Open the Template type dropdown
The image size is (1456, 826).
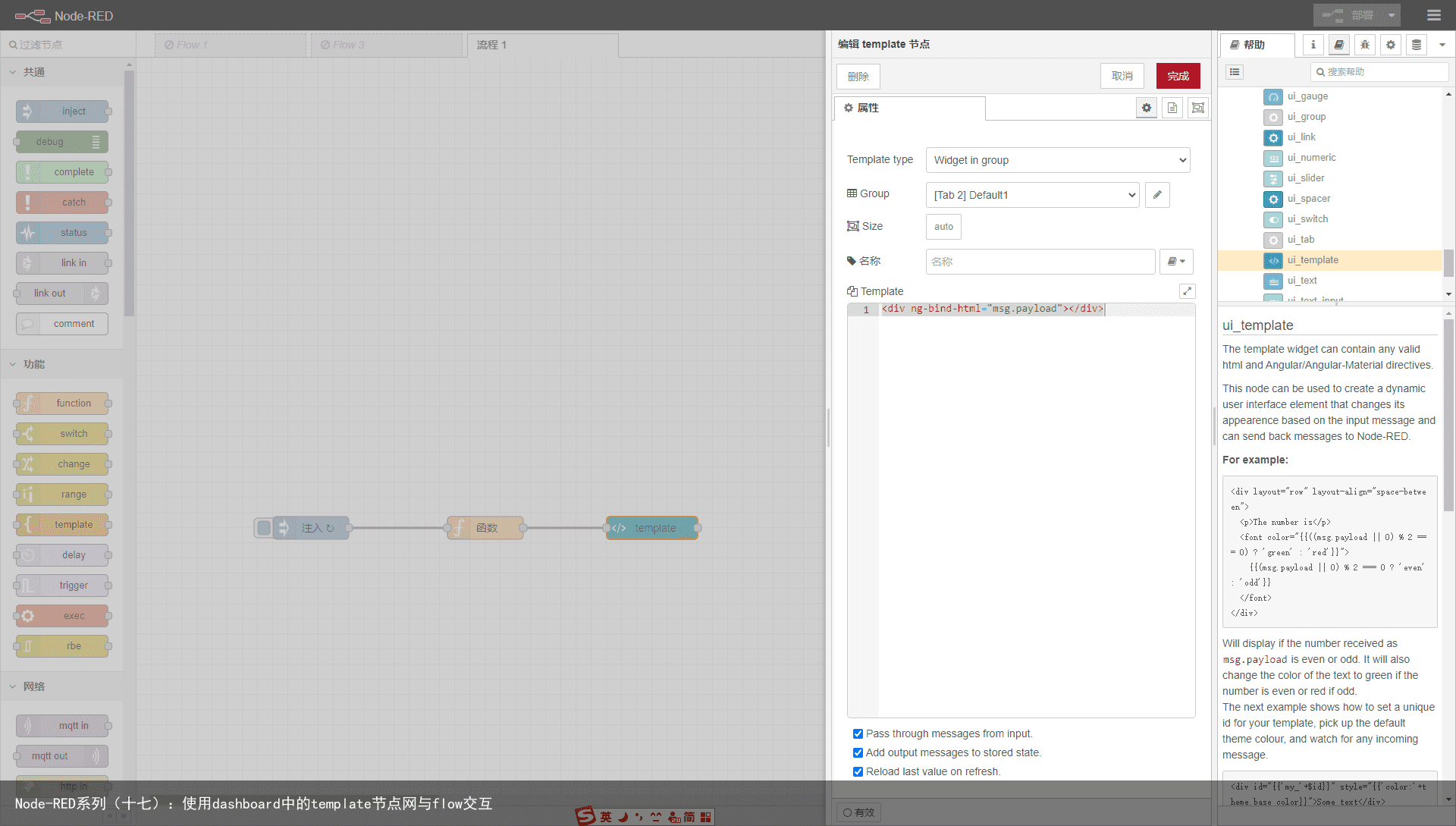1058,160
